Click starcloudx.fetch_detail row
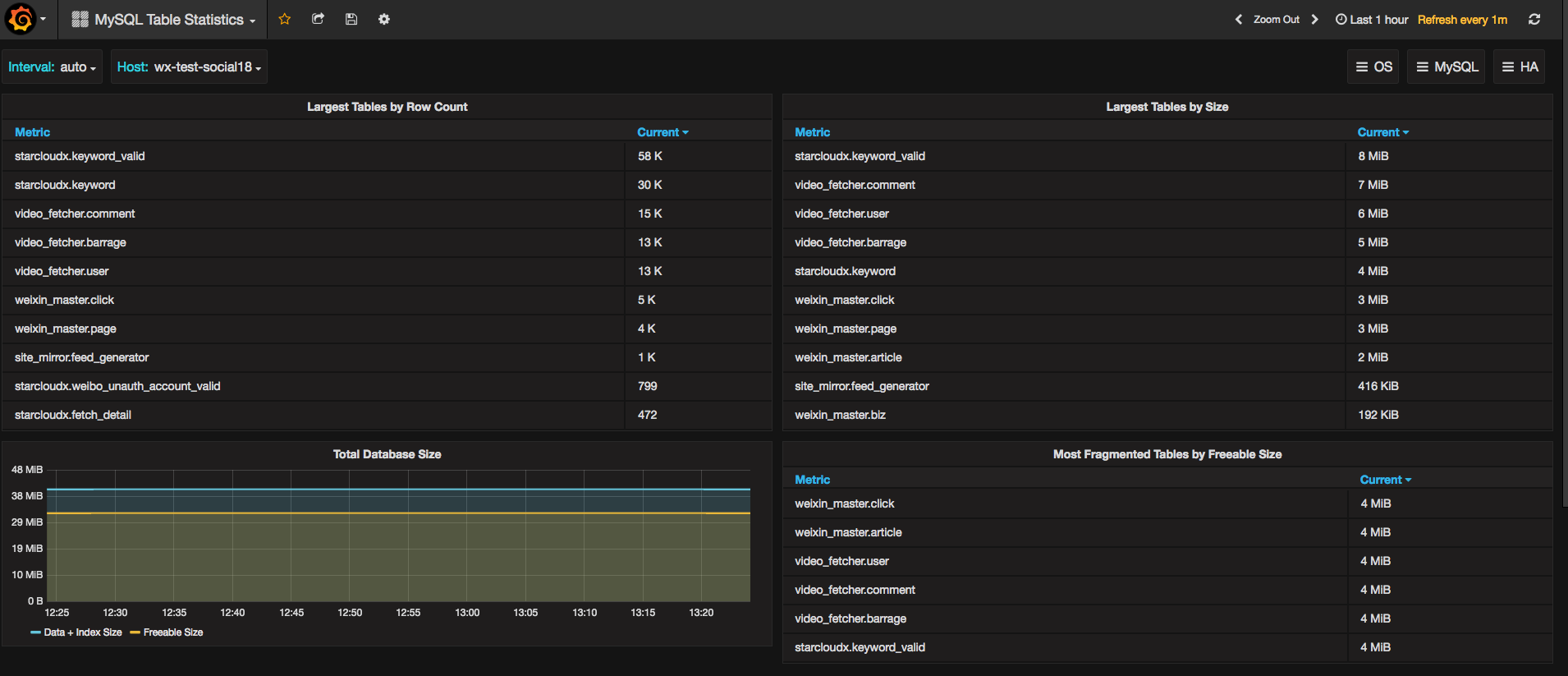This screenshot has height=676, width=1568. 387,415
